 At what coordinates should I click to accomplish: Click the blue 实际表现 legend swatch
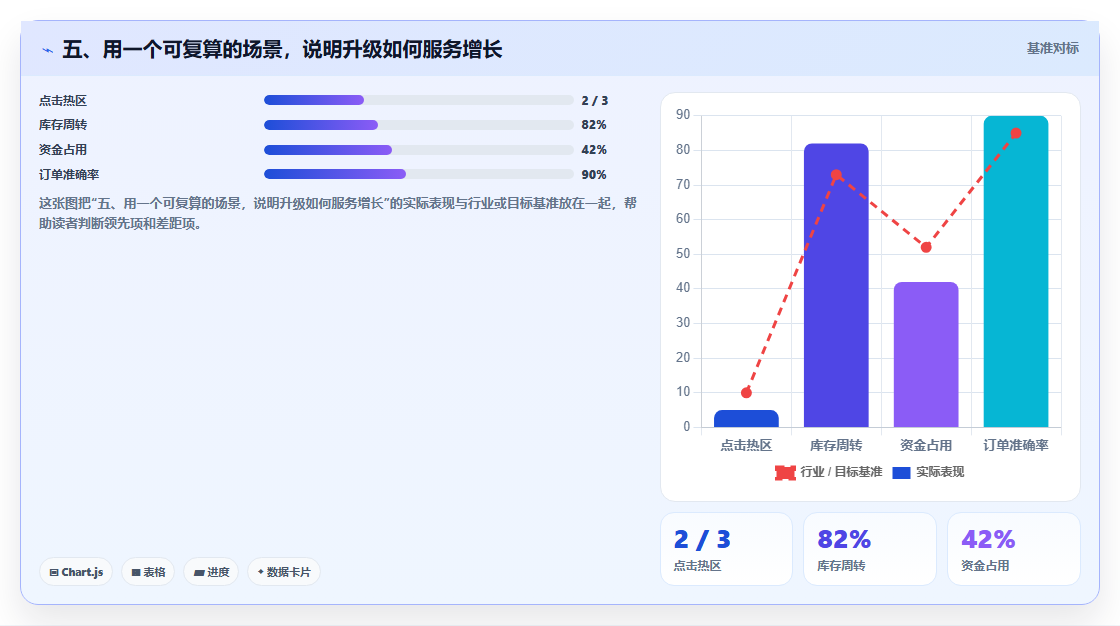tap(901, 472)
